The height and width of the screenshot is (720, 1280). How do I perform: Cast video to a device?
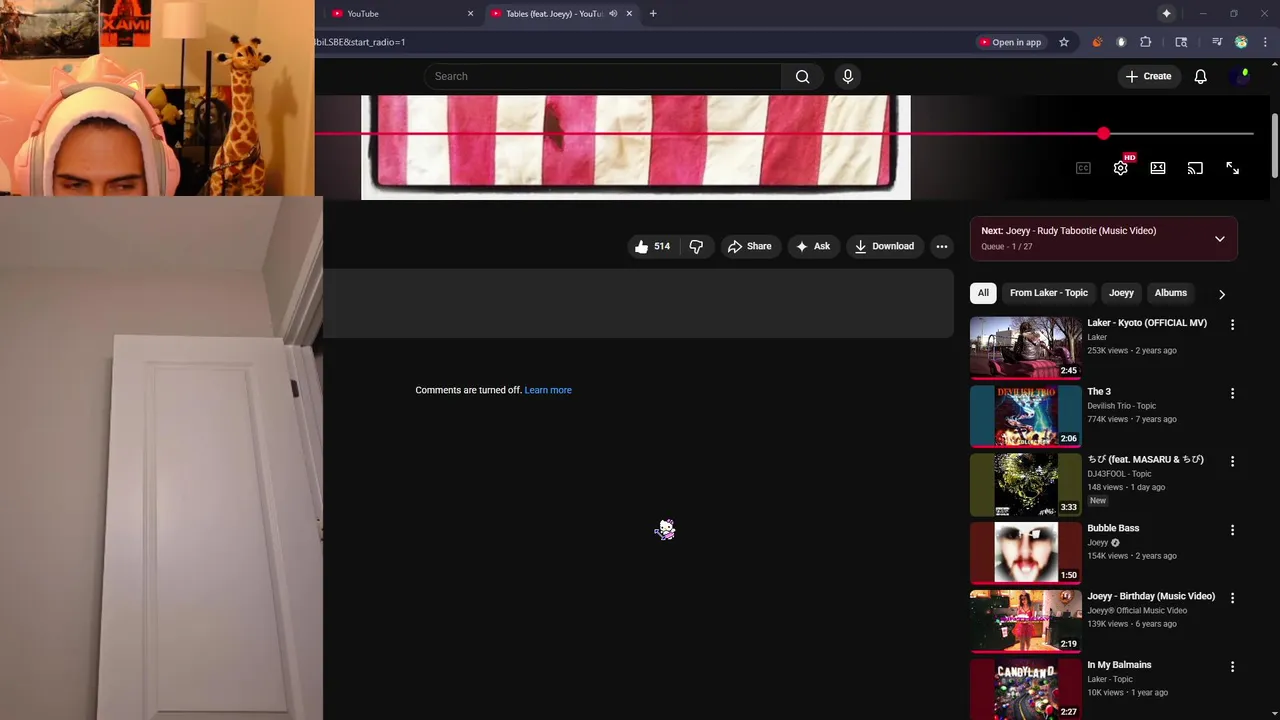click(x=1195, y=168)
